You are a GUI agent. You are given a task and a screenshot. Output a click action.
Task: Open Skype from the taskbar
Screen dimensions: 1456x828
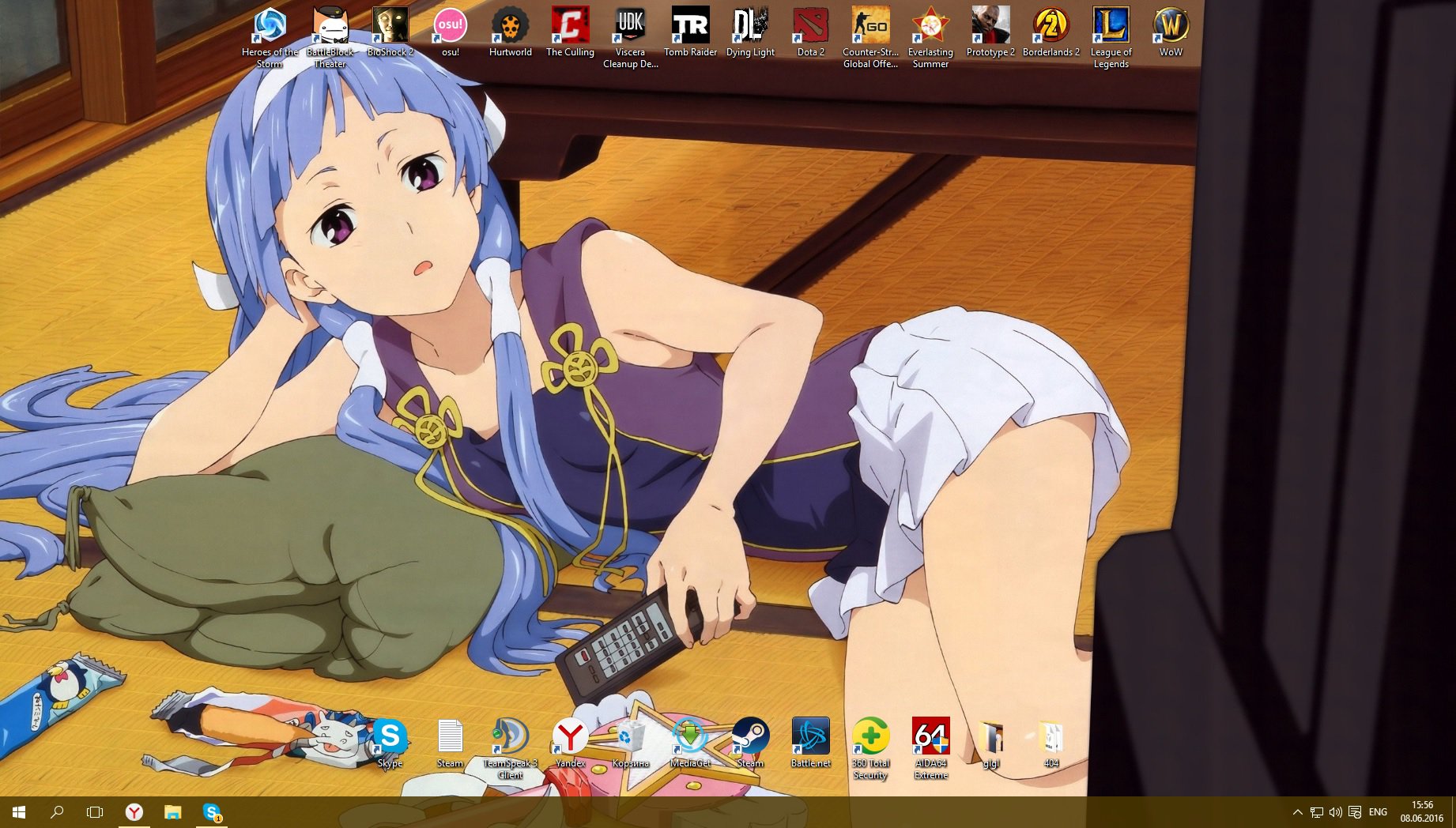(212, 811)
